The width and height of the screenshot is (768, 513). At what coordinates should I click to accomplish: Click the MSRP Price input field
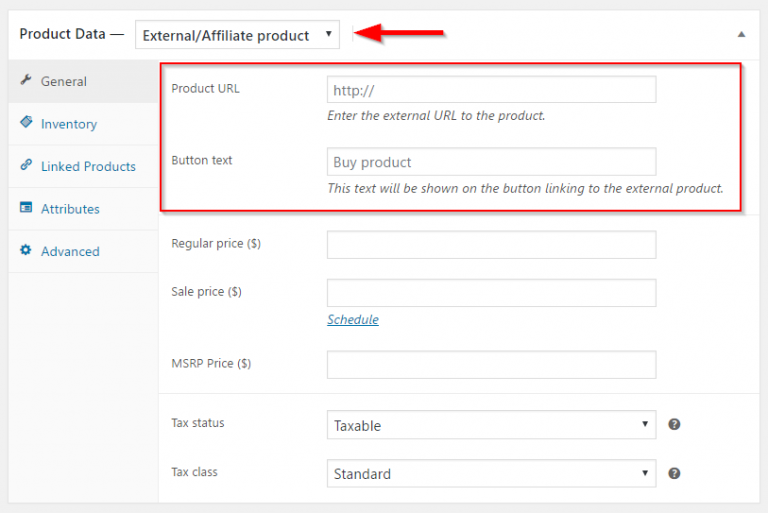pyautogui.click(x=491, y=365)
